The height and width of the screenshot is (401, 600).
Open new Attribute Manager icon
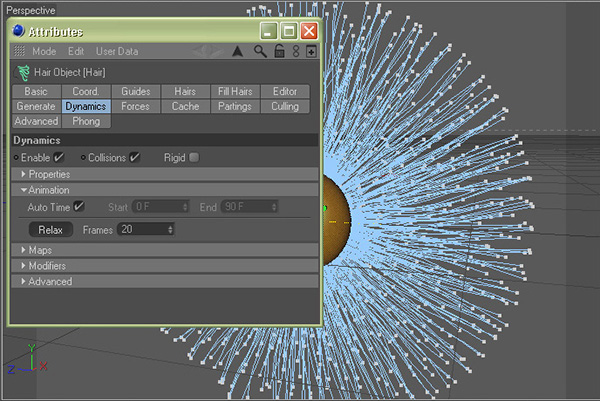(311, 51)
